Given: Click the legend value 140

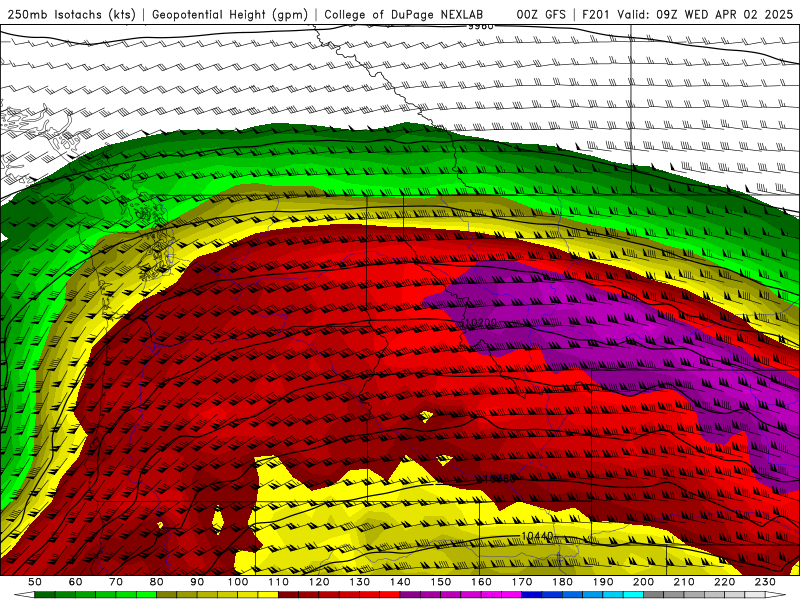Looking at the screenshot, I should pos(400,582).
